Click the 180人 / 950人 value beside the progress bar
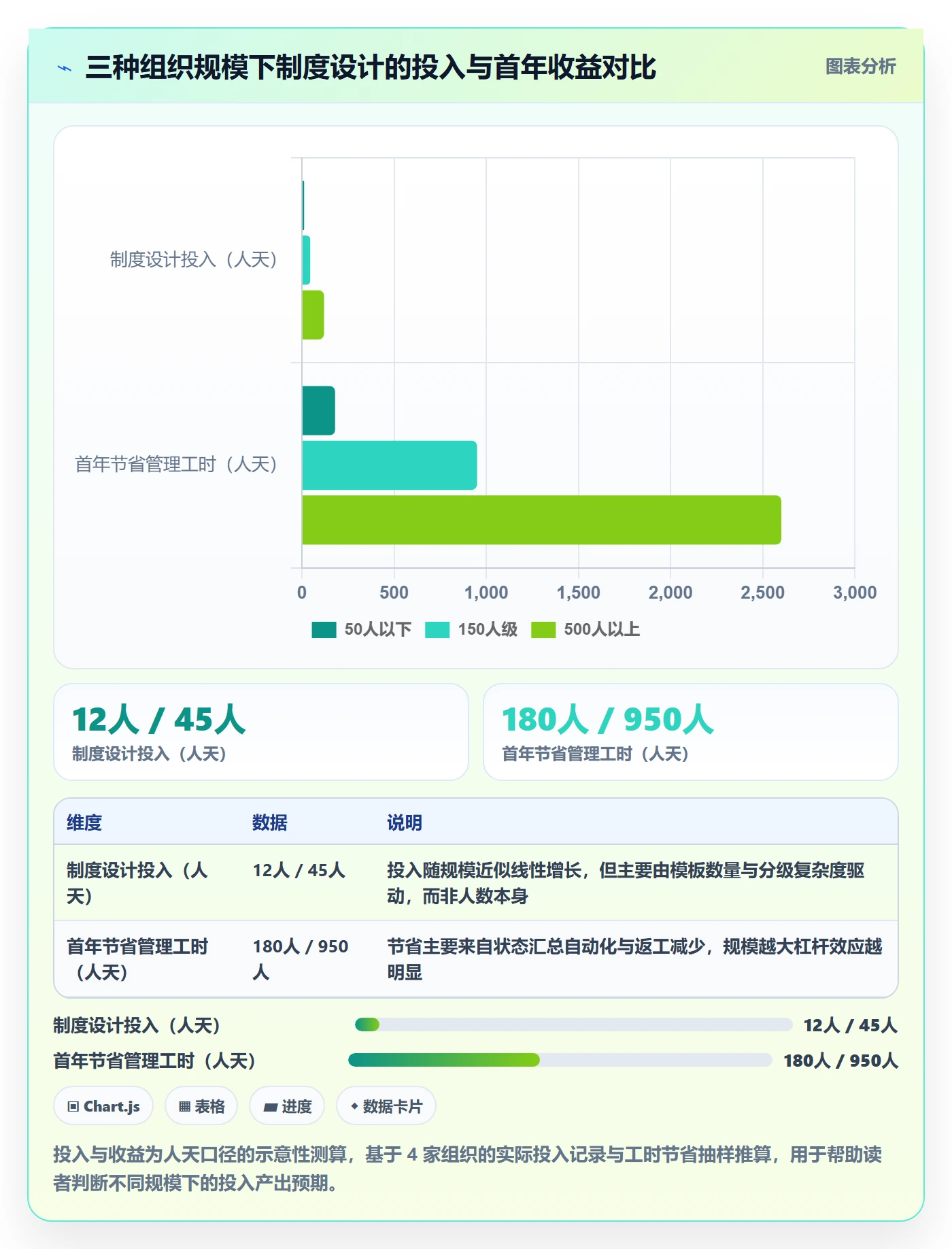 (x=840, y=1061)
